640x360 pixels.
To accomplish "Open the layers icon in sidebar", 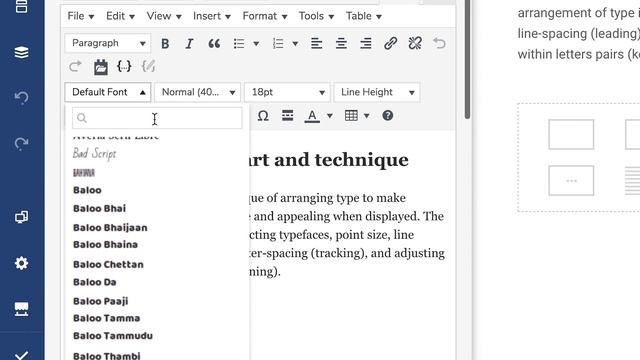I will (21, 52).
